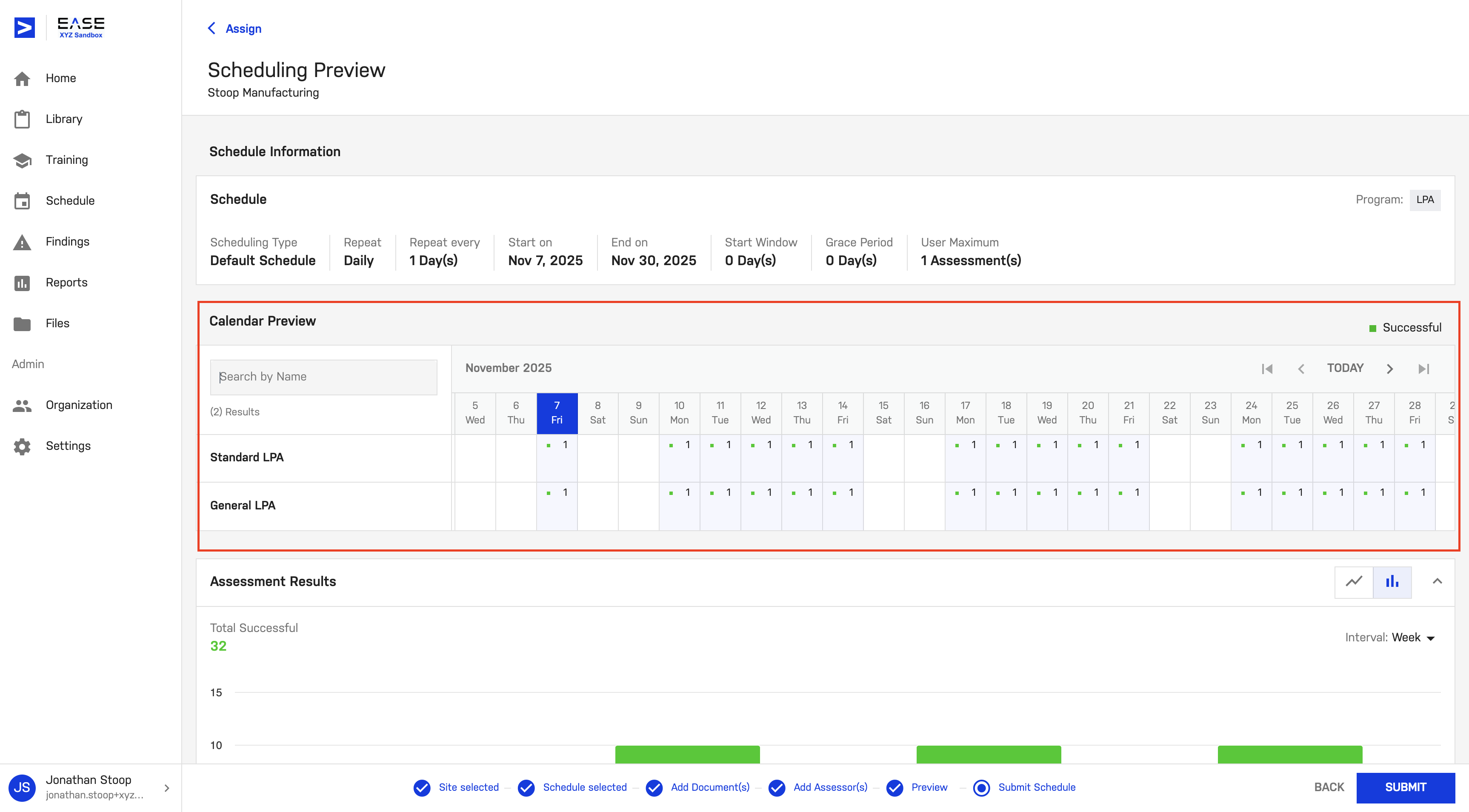Click the Add Document(s) checkmark icon
This screenshot has height=812, width=1469.
pyautogui.click(x=654, y=787)
